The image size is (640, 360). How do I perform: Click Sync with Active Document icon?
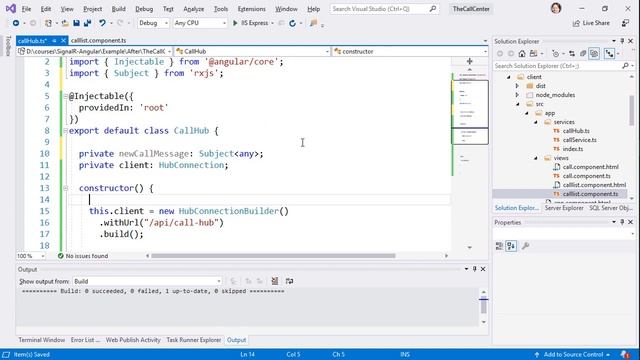(x=572, y=53)
